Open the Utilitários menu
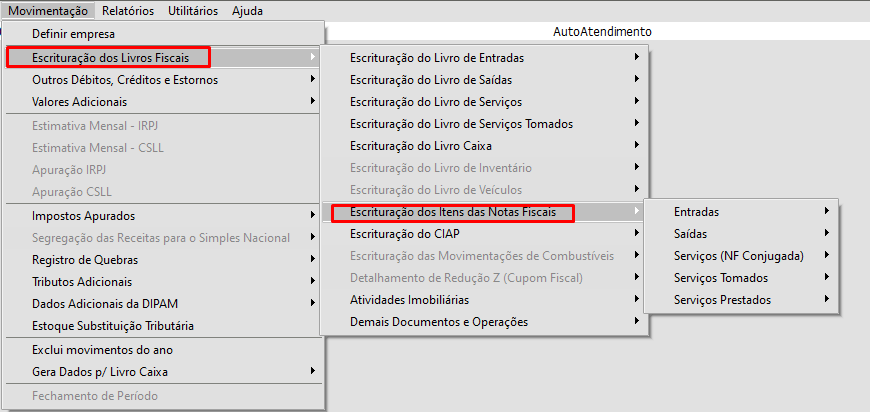870x412 pixels. [192, 11]
